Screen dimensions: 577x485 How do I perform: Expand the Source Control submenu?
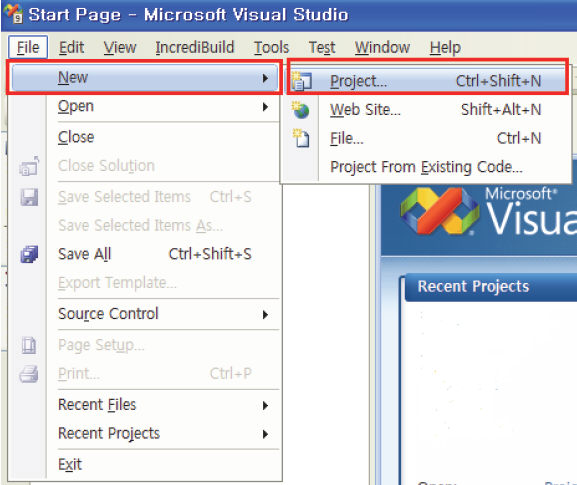tap(265, 314)
